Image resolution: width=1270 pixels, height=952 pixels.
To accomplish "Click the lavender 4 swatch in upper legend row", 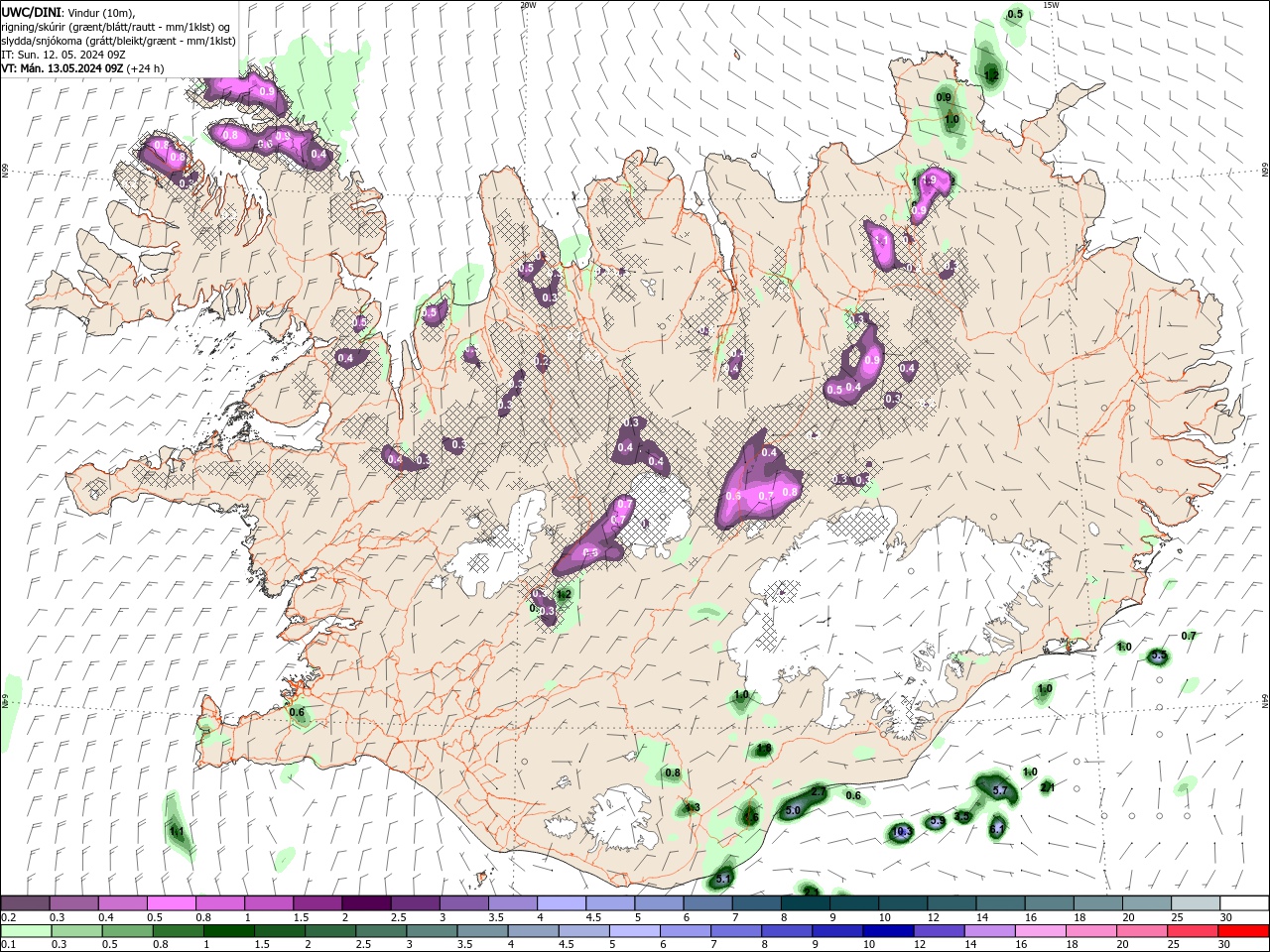I will [561, 903].
